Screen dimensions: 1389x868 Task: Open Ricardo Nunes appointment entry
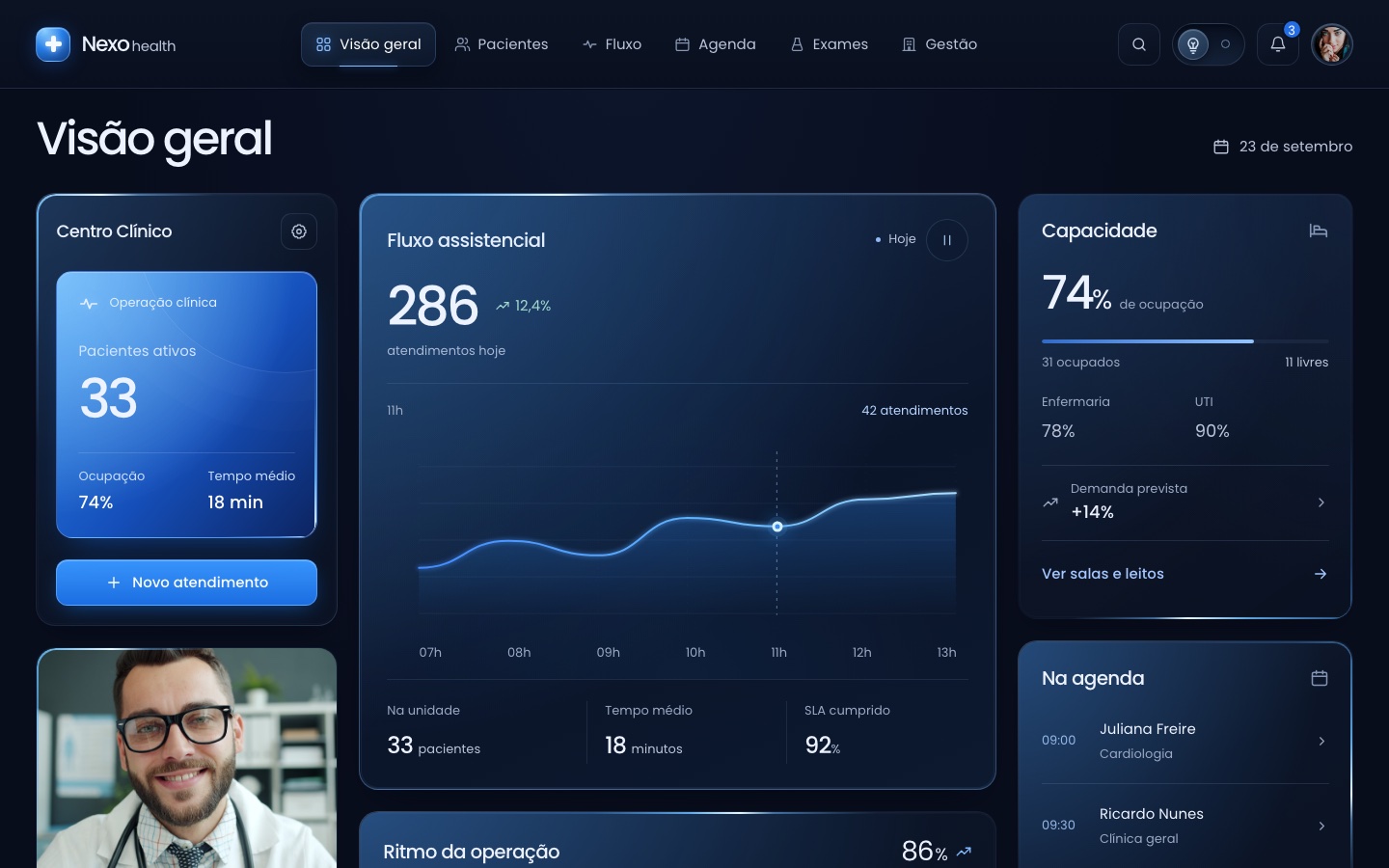tap(1185, 826)
